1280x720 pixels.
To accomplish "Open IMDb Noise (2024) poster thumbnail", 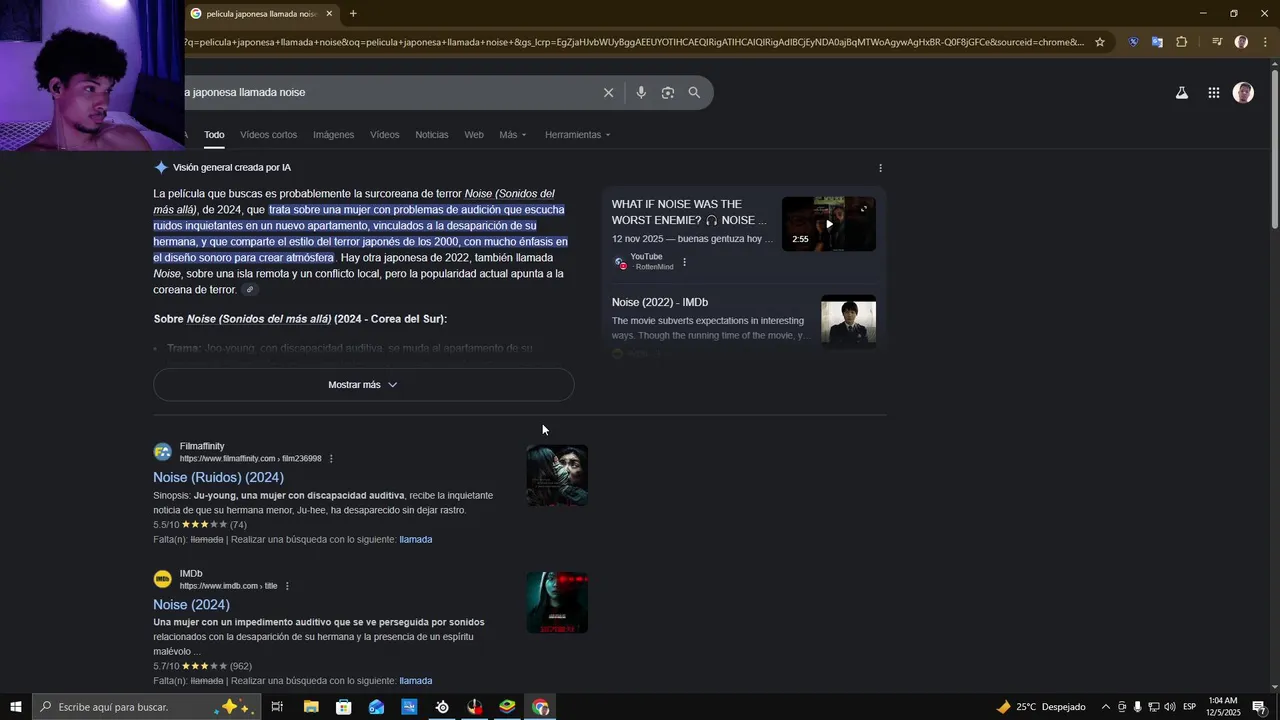I will 557,603.
